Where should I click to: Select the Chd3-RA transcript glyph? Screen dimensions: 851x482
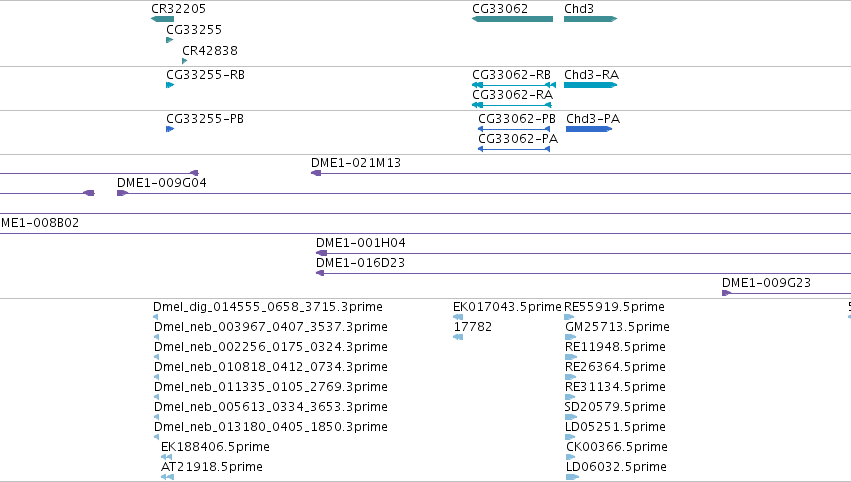pyautogui.click(x=590, y=85)
